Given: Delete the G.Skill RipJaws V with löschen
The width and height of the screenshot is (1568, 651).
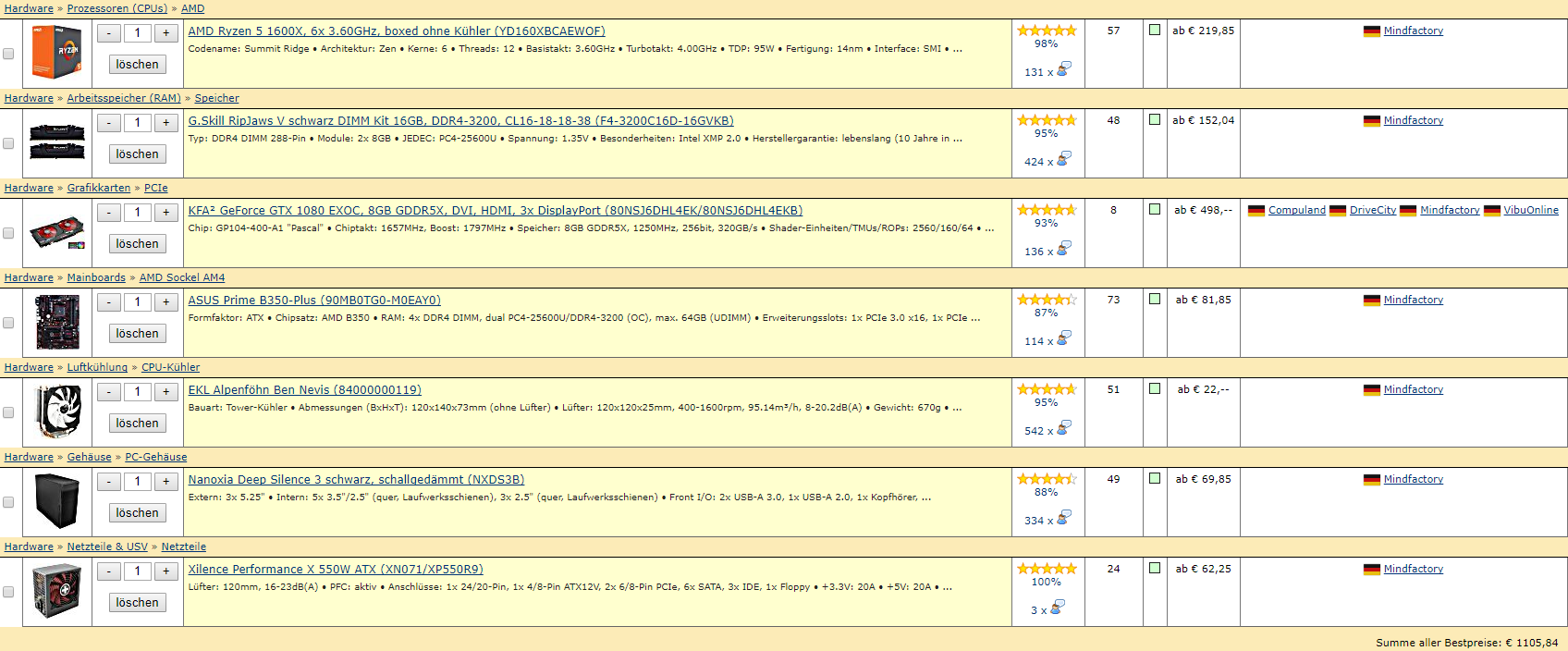Looking at the screenshot, I should (x=138, y=154).
